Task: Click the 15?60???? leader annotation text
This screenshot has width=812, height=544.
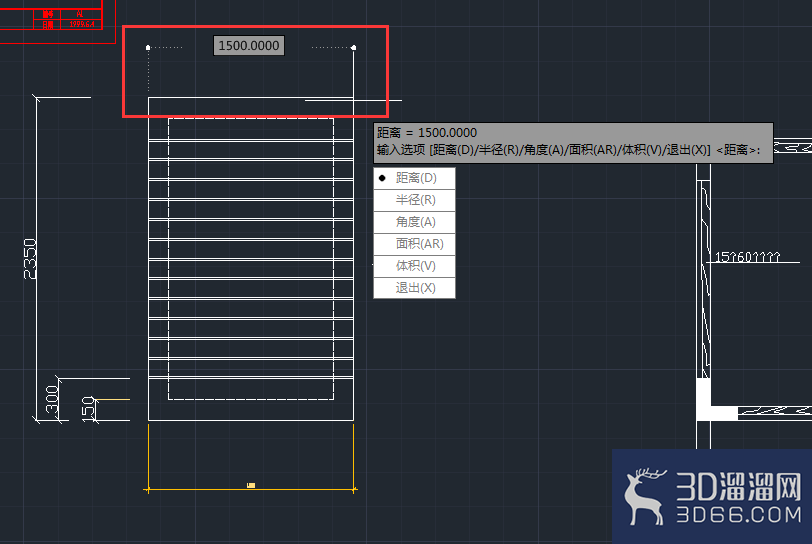Action: pyautogui.click(x=747, y=257)
